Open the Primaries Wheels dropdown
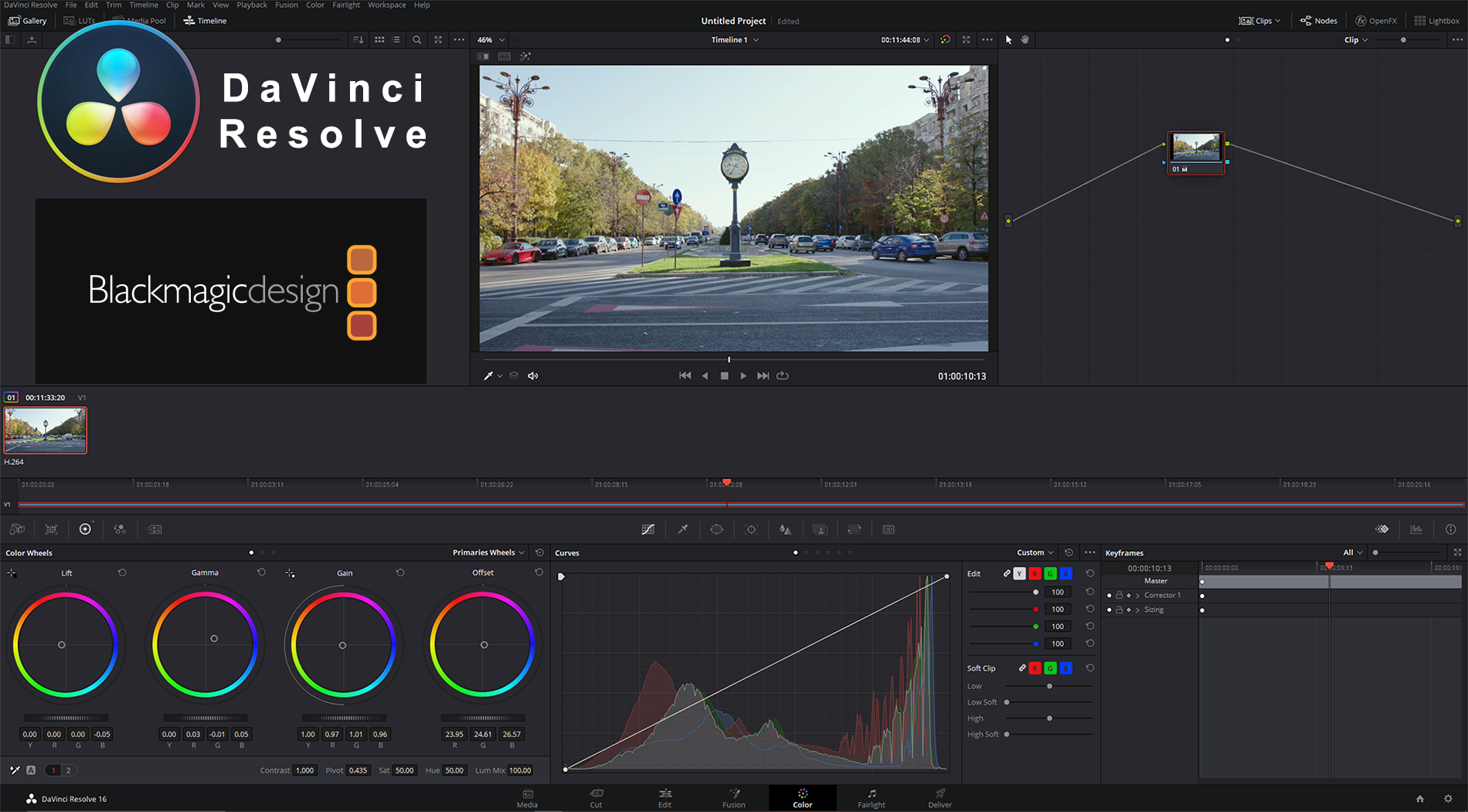Screen dimensions: 1468x812 pyautogui.click(x=488, y=552)
